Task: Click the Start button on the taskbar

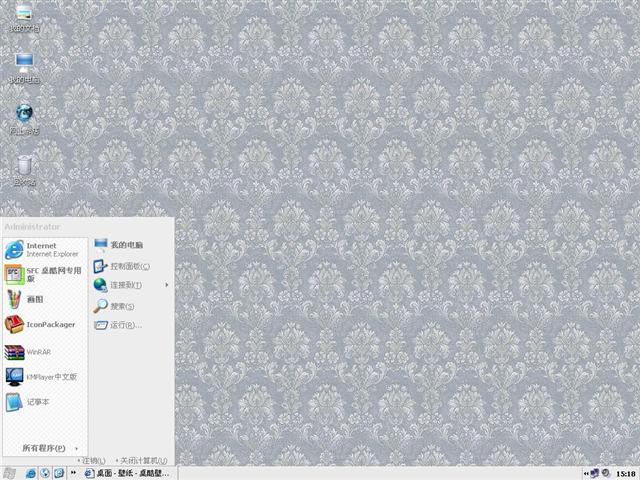Action: click(9, 473)
